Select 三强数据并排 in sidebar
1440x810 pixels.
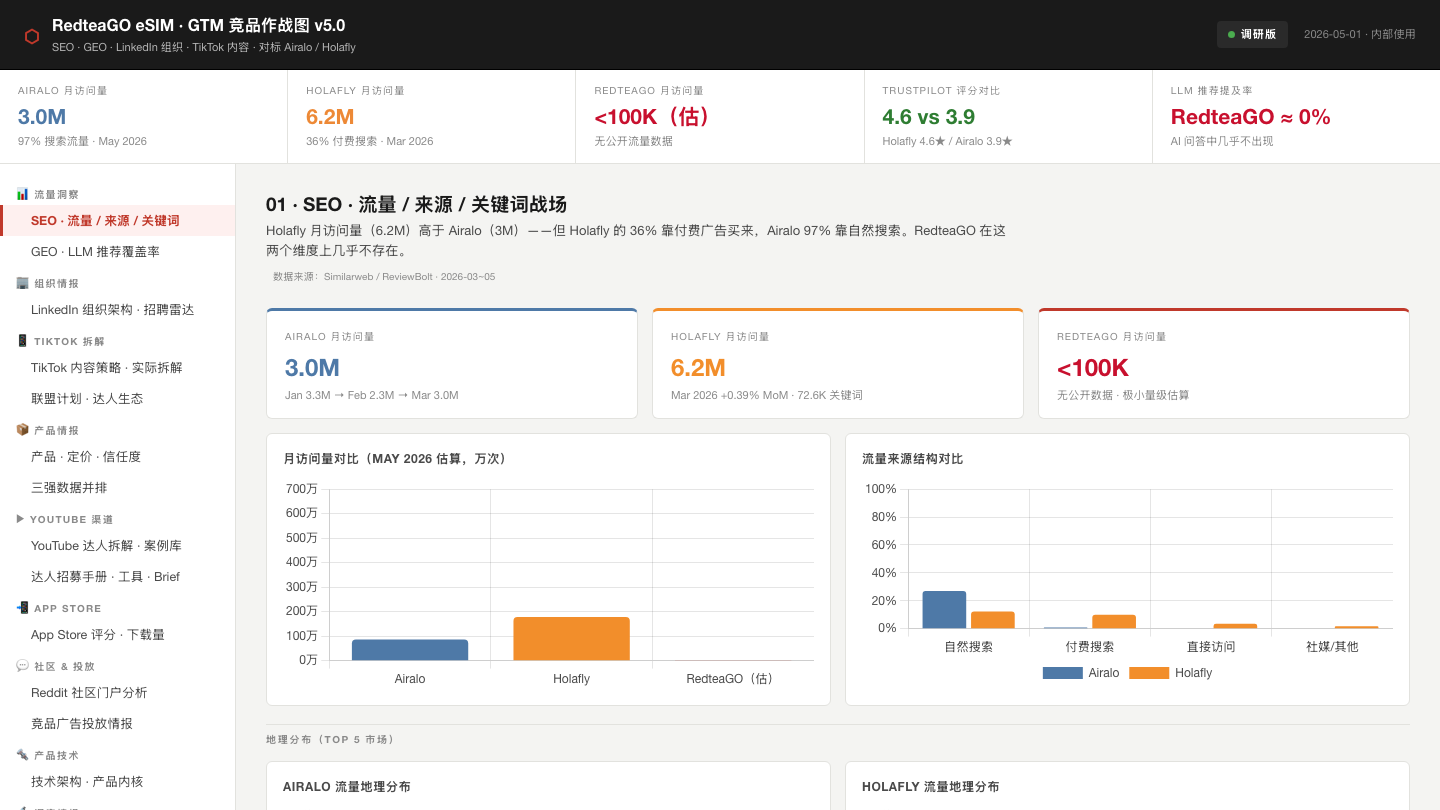118,488
